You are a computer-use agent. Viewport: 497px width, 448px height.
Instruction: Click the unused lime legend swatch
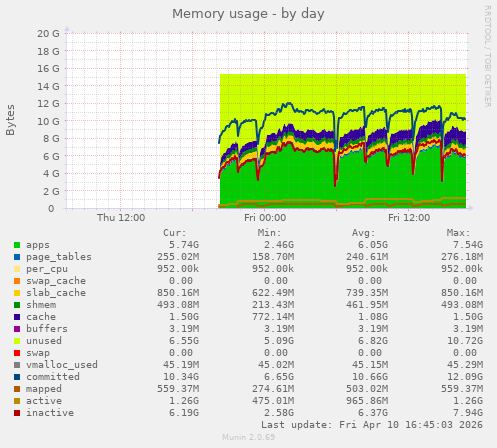[x=17, y=341]
